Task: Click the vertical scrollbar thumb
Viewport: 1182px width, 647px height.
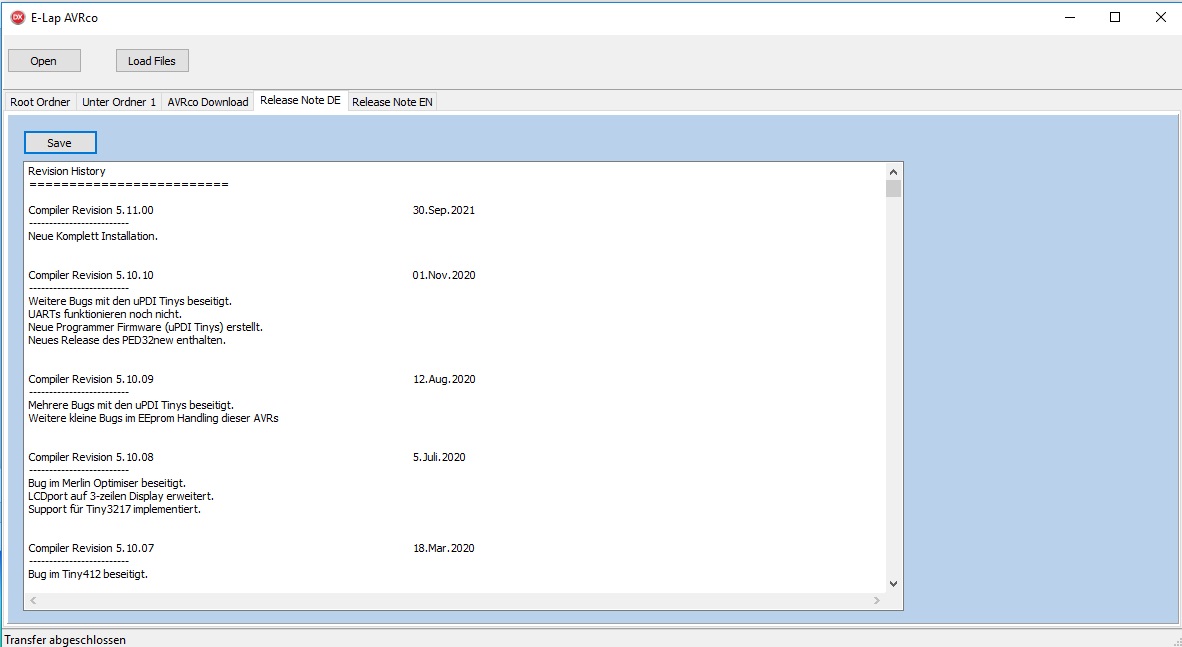Action: (893, 188)
